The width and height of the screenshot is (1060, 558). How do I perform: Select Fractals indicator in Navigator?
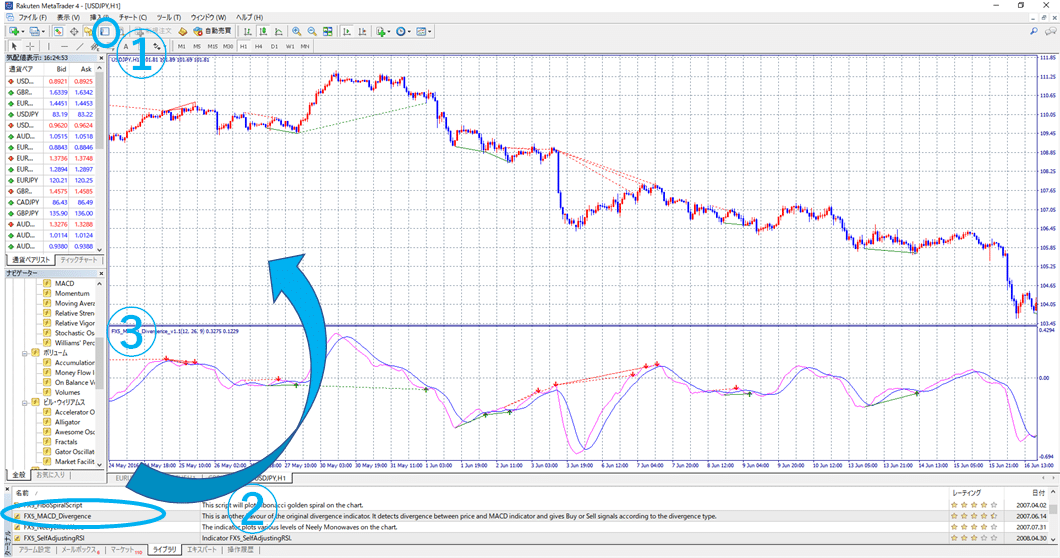click(66, 442)
